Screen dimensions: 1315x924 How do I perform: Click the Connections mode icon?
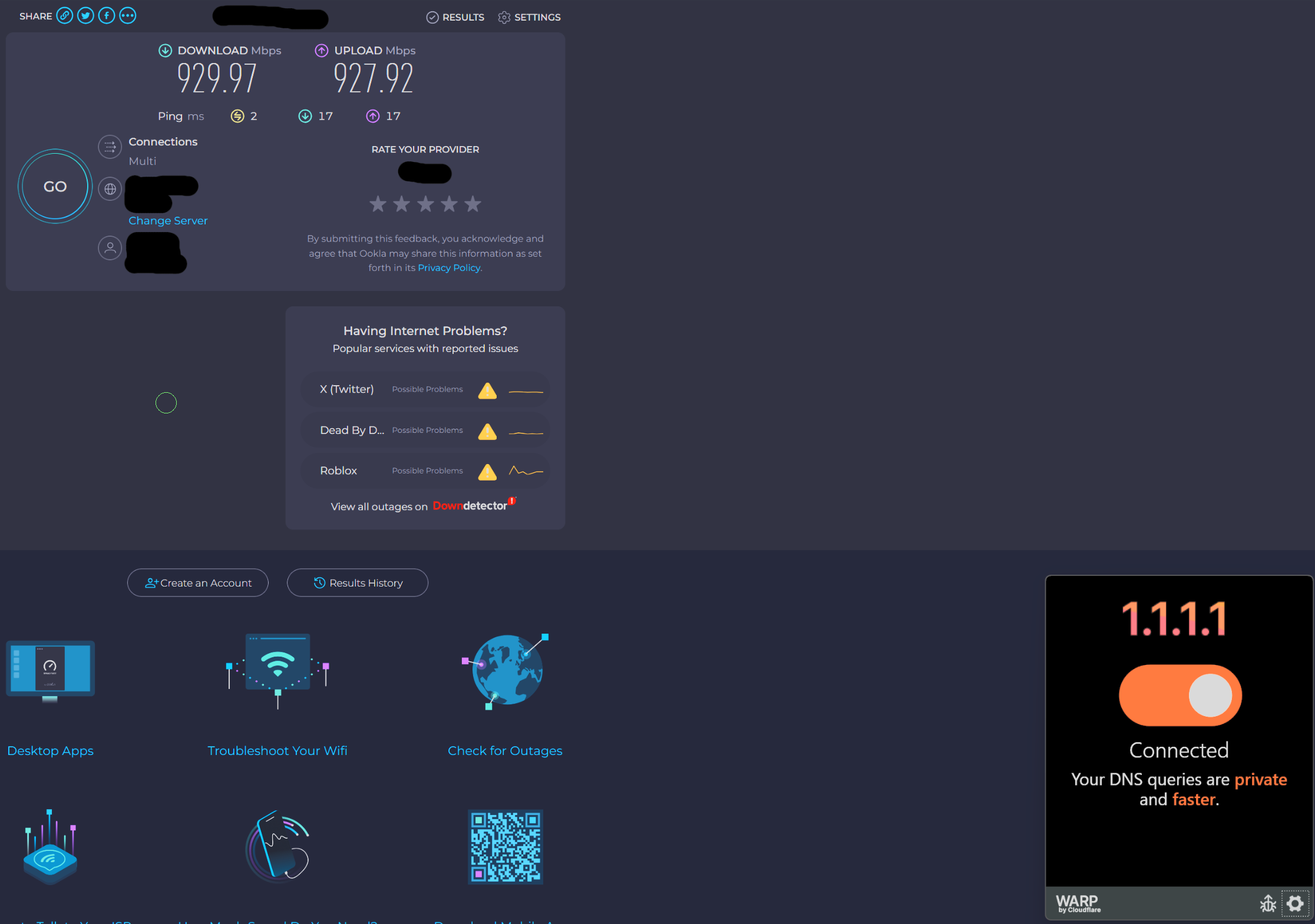point(110,147)
